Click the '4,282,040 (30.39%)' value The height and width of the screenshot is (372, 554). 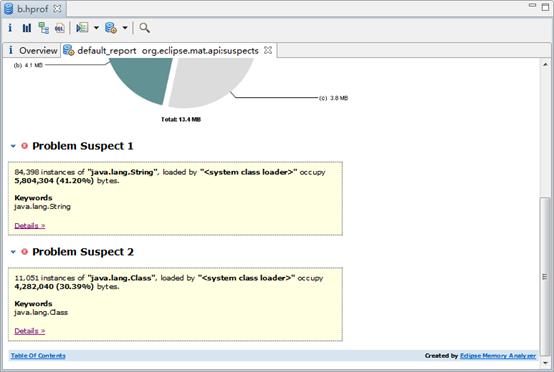tap(54, 287)
